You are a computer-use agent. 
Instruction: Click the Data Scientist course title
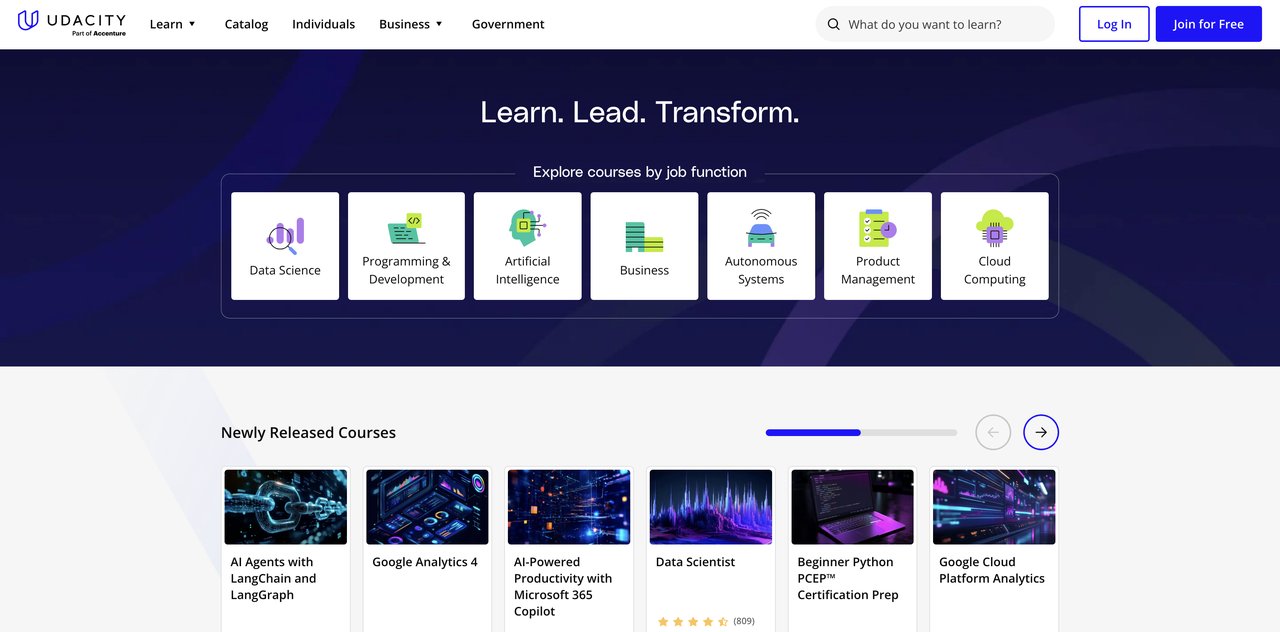pyautogui.click(x=695, y=562)
